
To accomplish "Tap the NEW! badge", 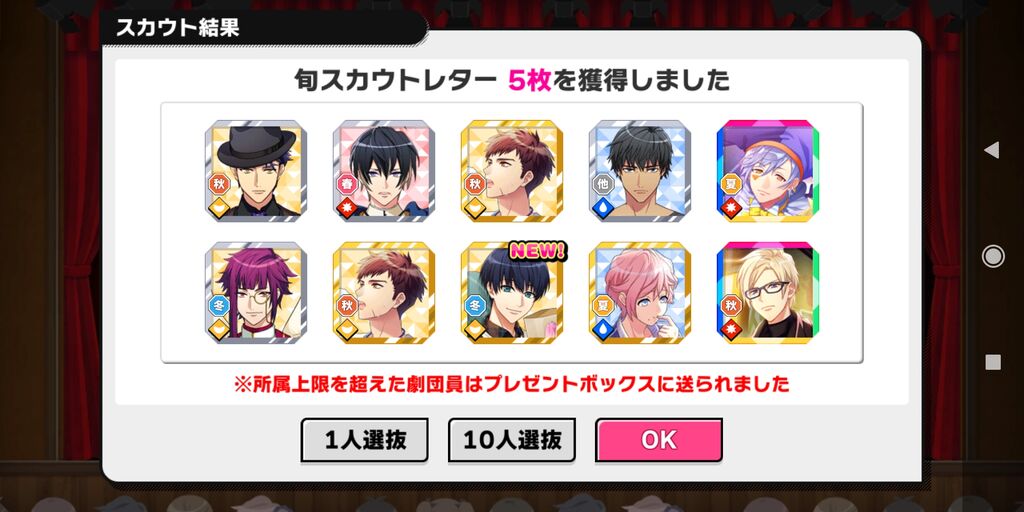I will (x=537, y=251).
